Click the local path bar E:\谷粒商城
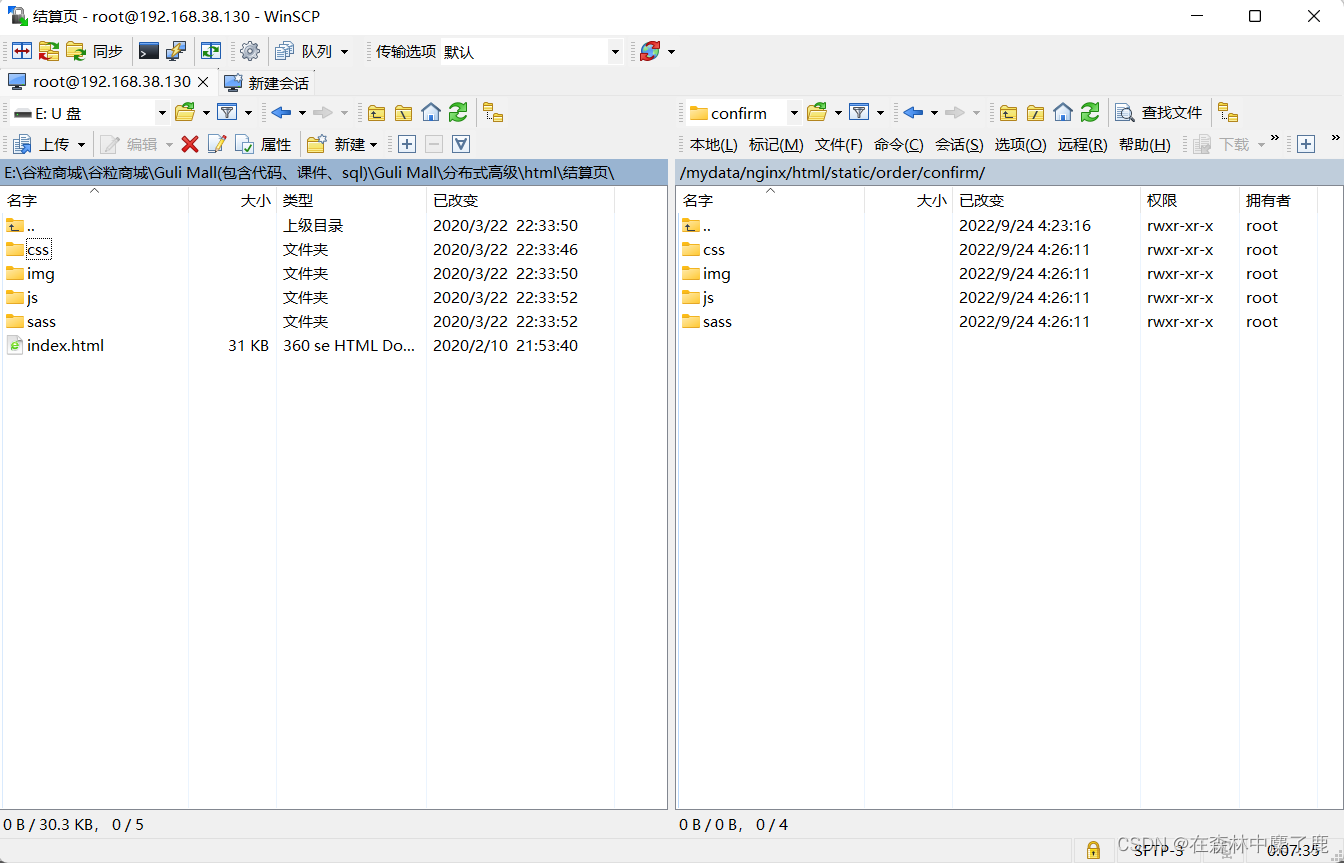 pos(334,173)
